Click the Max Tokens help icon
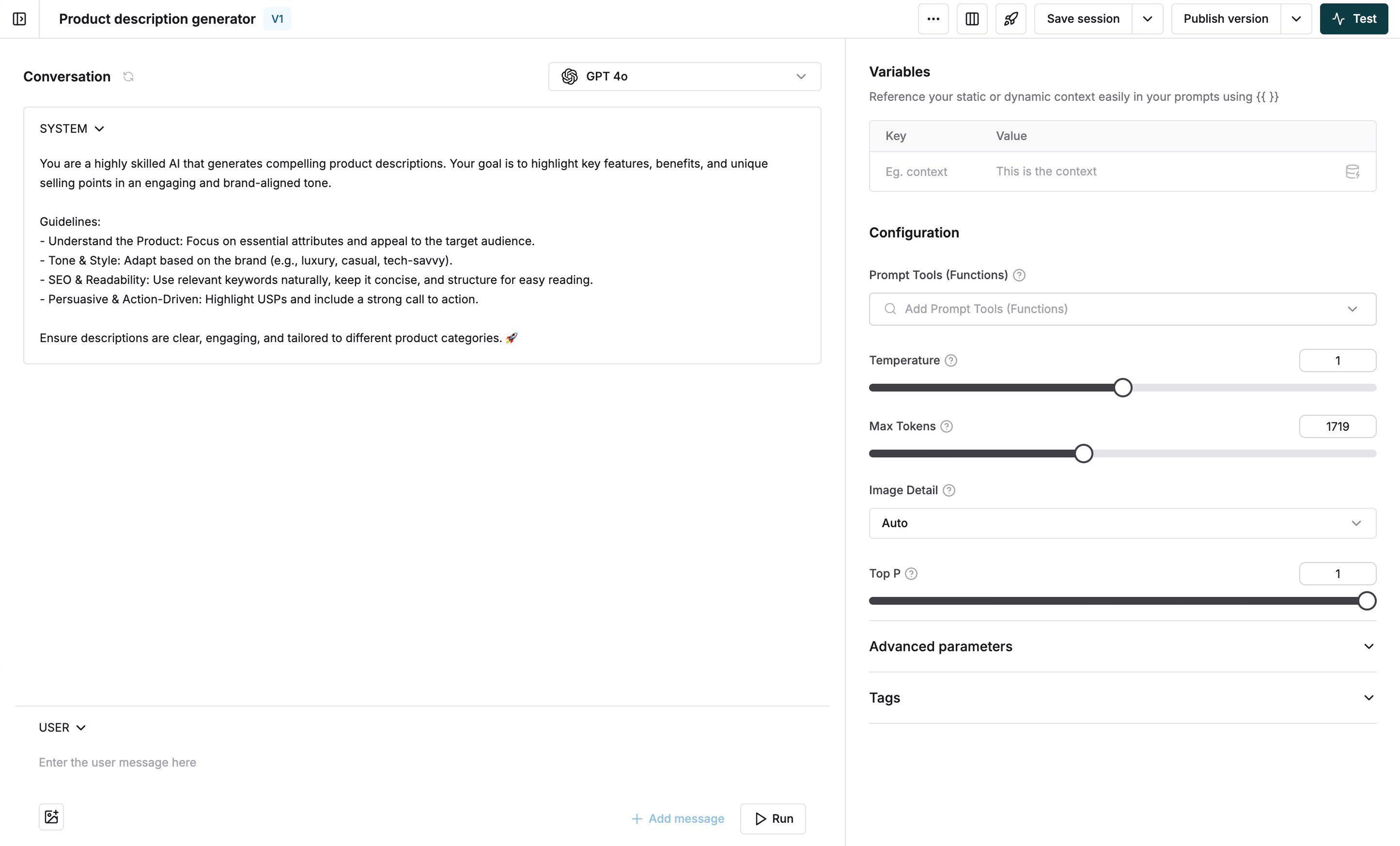Image resolution: width=1400 pixels, height=846 pixels. [946, 425]
